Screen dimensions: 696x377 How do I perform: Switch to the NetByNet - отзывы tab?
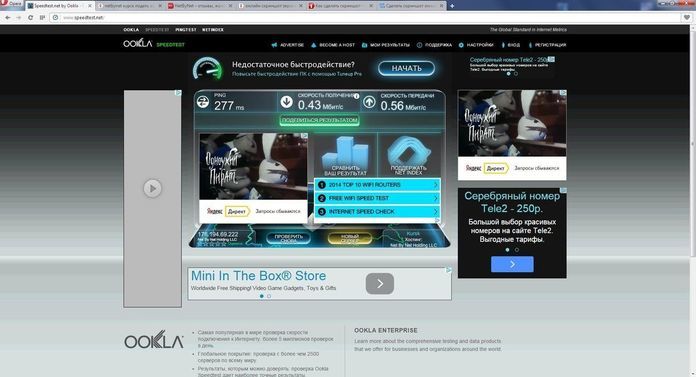tap(199, 6)
